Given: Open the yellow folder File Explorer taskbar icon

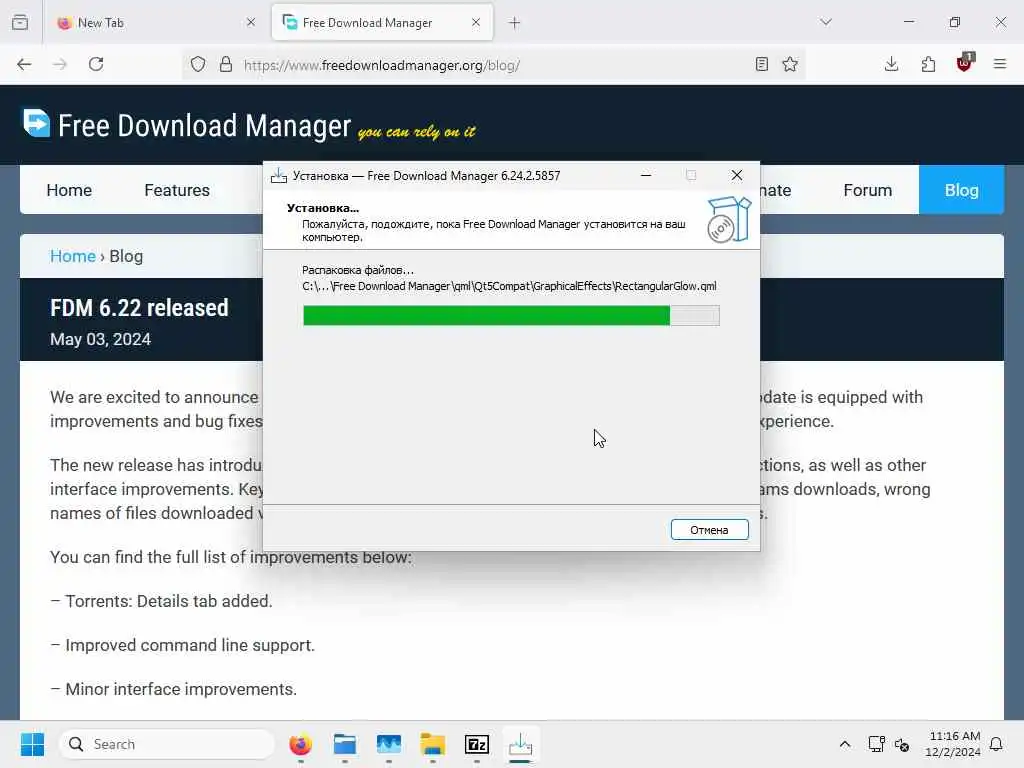Looking at the screenshot, I should click(x=432, y=744).
